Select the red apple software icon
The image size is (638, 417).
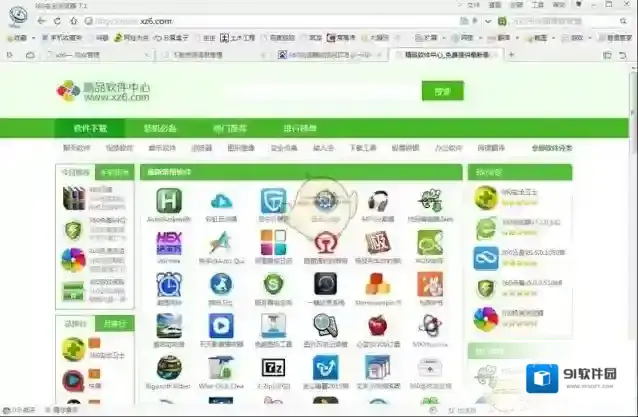(x=377, y=324)
